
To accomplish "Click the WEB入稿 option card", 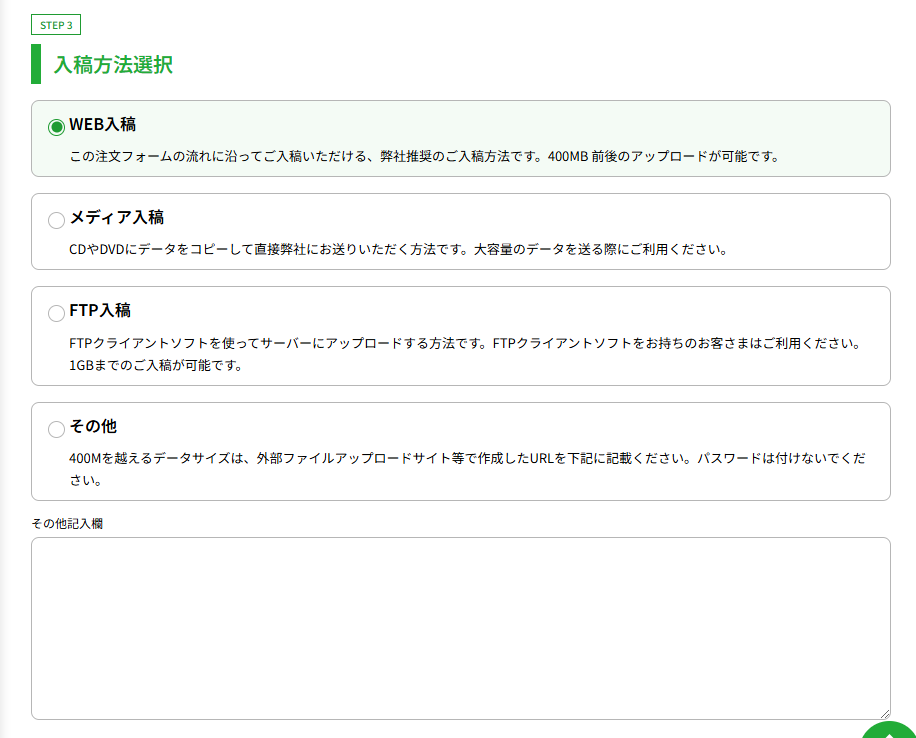I will pyautogui.click(x=460, y=140).
